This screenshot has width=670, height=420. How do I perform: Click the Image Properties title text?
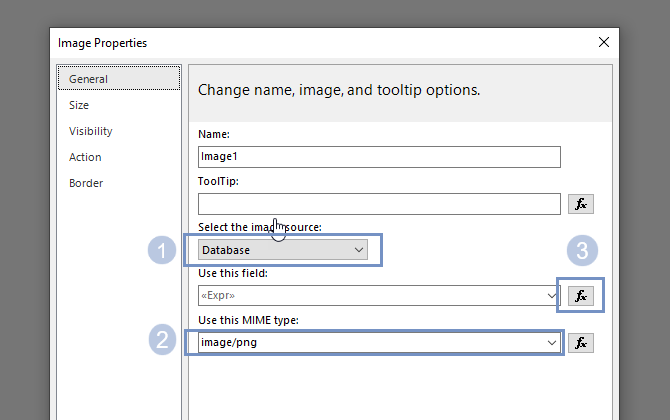(102, 43)
